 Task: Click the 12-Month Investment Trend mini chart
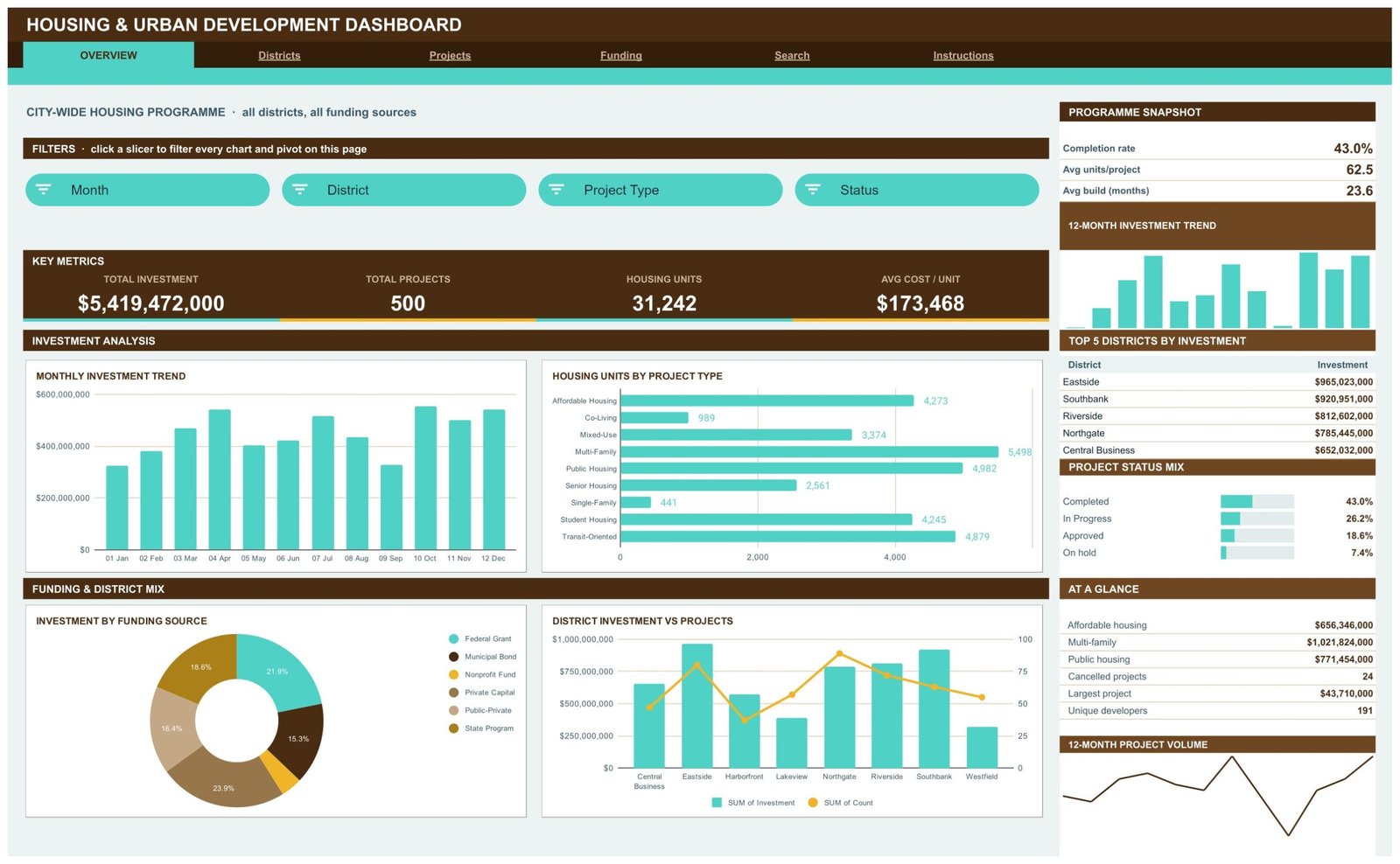point(1217,290)
